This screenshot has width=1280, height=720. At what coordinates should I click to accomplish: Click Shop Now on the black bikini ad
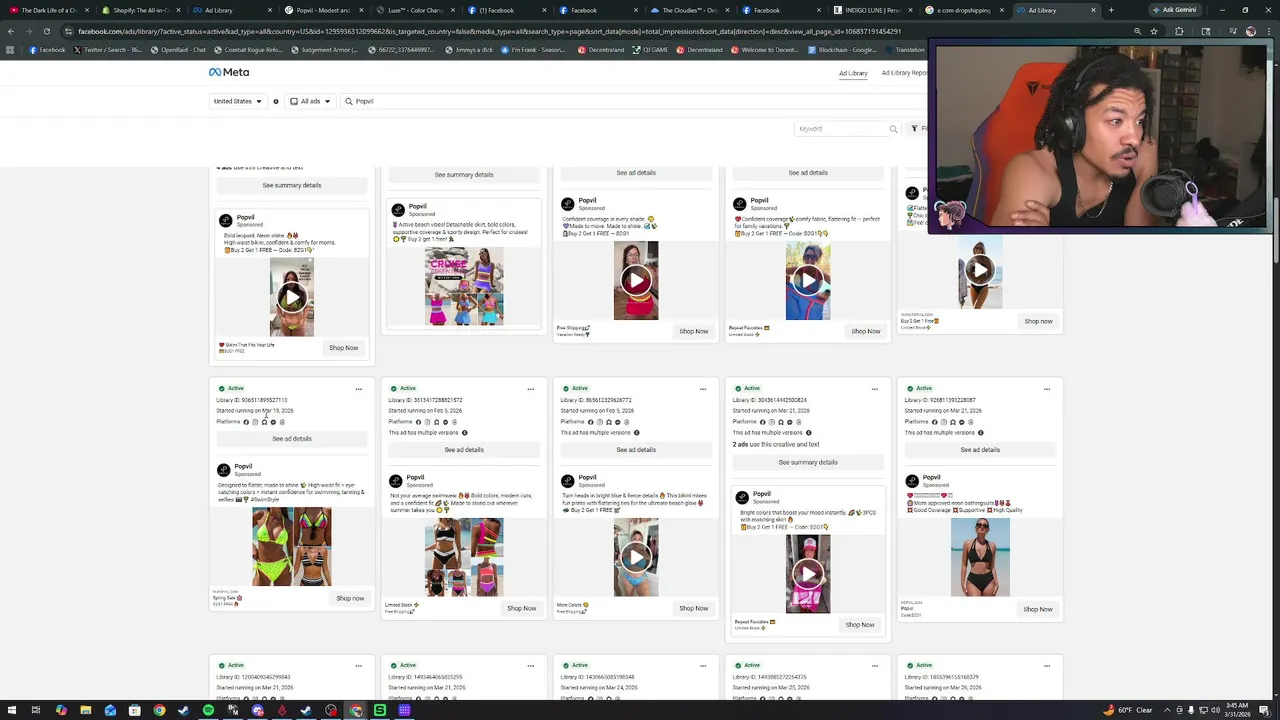pos(1038,609)
